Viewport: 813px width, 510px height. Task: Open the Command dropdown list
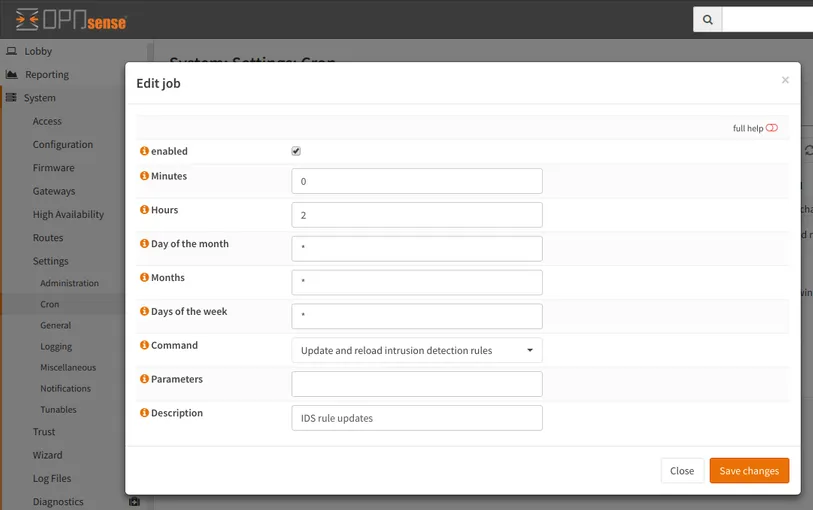[417, 350]
